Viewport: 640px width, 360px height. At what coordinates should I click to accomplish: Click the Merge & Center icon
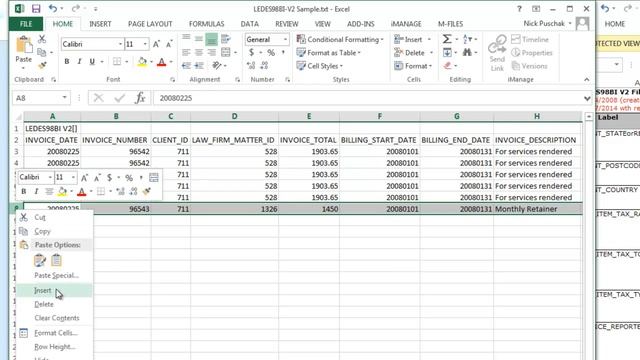tap(226, 53)
